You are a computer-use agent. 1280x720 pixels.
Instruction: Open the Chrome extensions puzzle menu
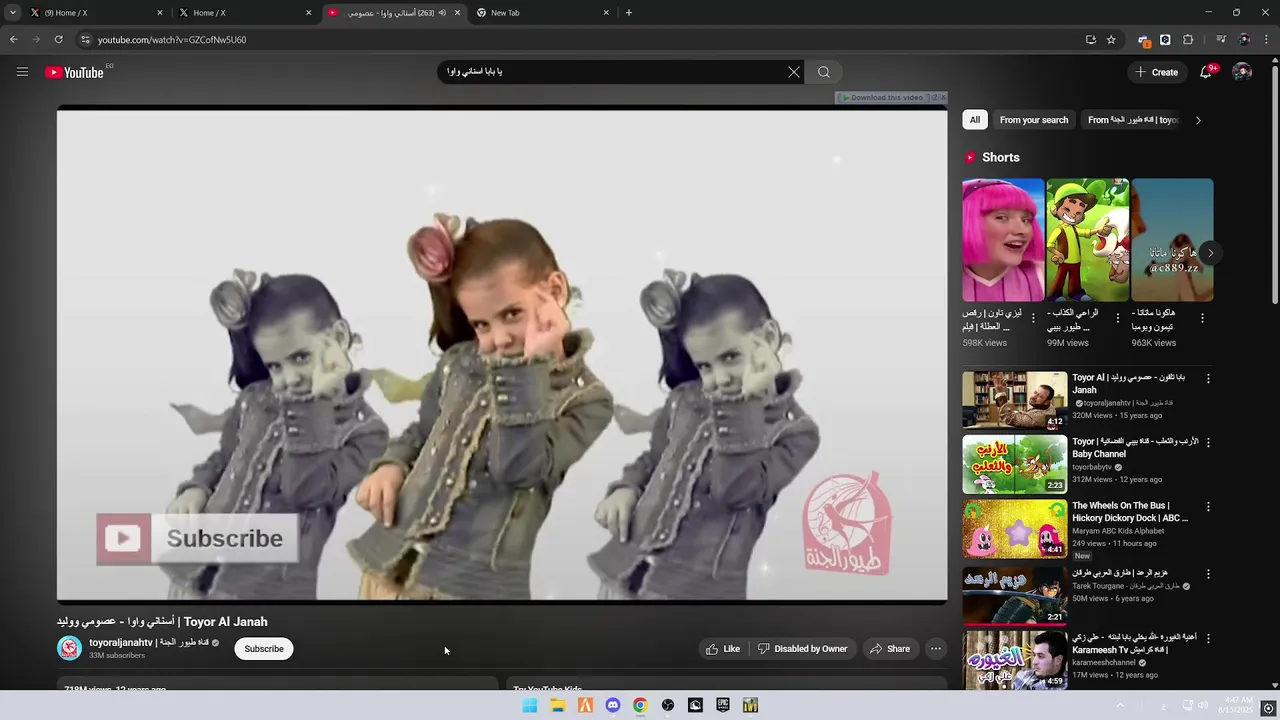pyautogui.click(x=1188, y=40)
